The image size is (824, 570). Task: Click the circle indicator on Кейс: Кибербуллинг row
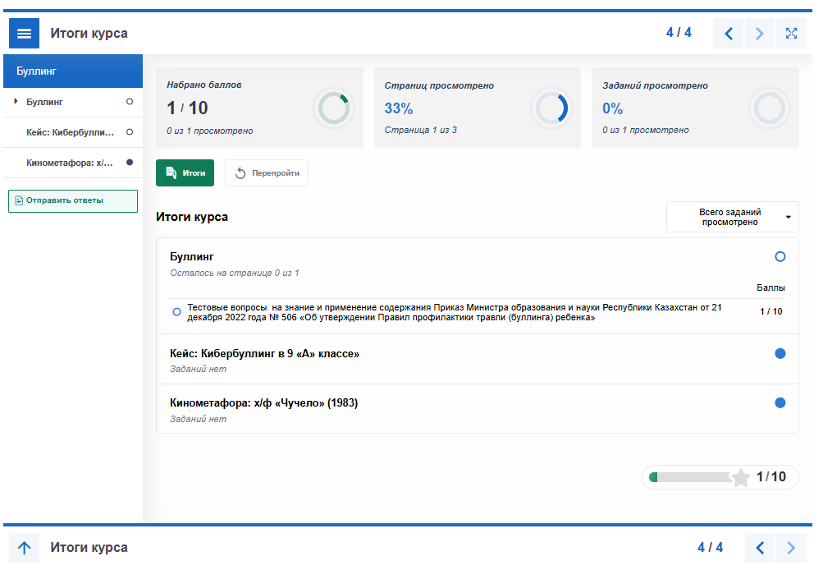click(x=780, y=354)
